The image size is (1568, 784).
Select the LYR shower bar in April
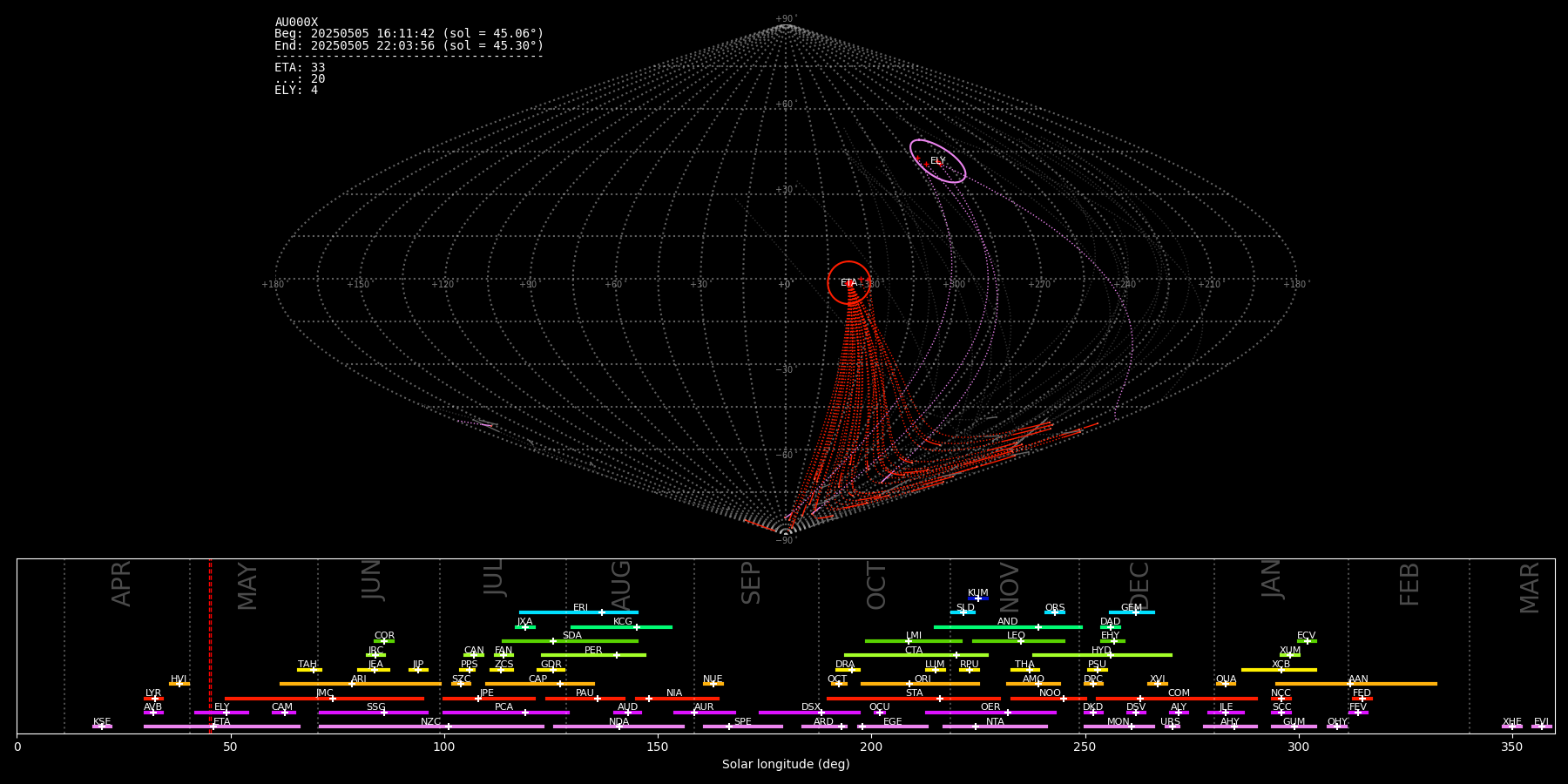tap(153, 698)
